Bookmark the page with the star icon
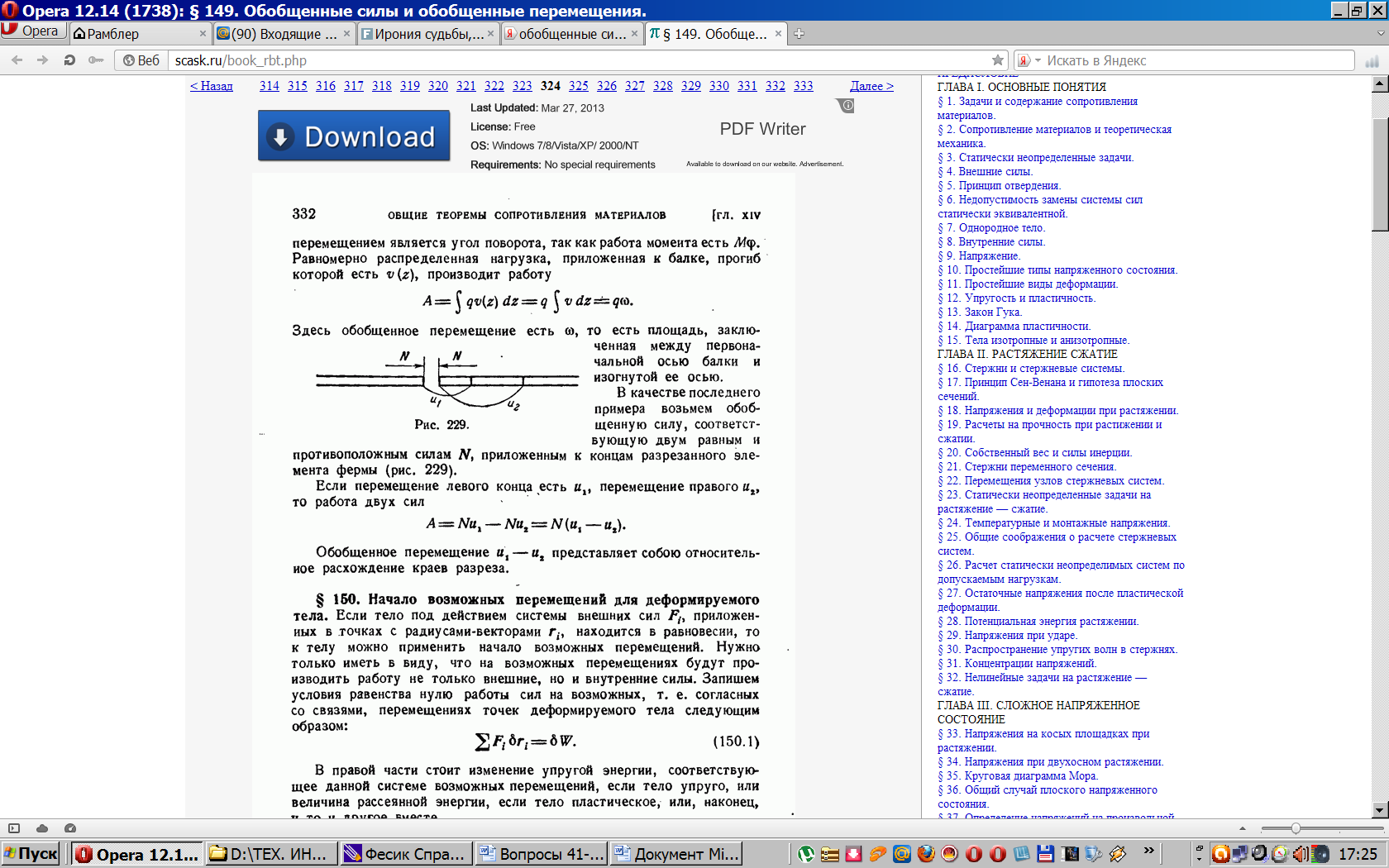Screen dimensions: 1389x868 [x=998, y=60]
